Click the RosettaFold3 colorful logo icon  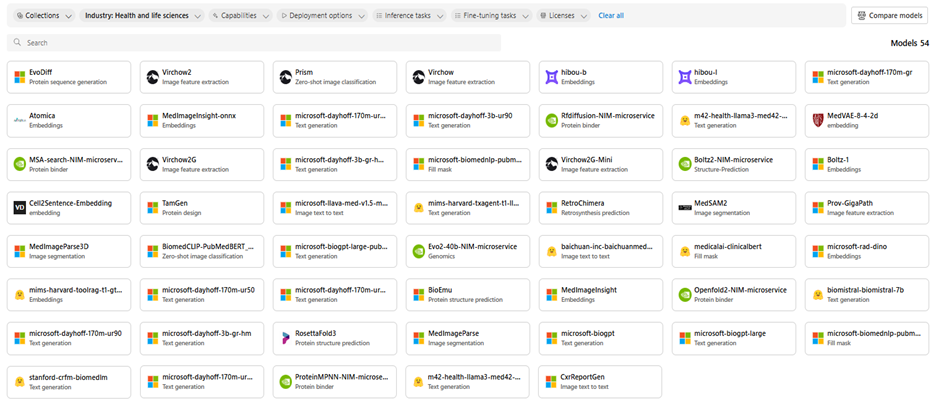click(x=285, y=338)
